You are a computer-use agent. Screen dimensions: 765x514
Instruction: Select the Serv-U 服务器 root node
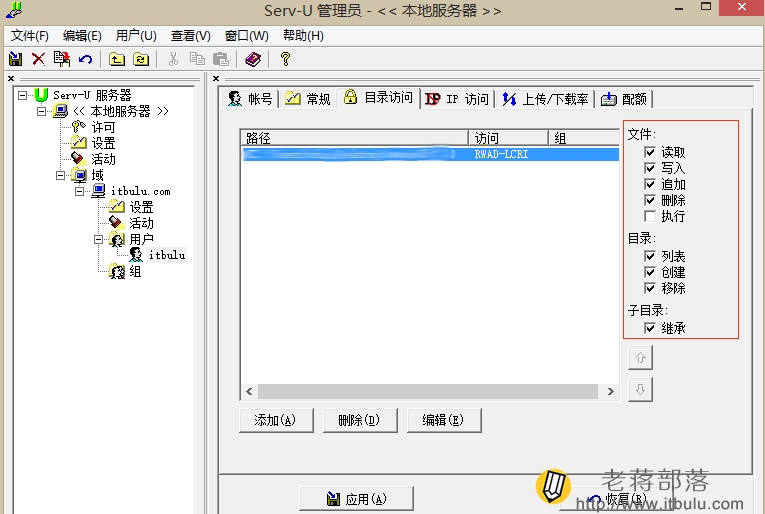pos(92,95)
